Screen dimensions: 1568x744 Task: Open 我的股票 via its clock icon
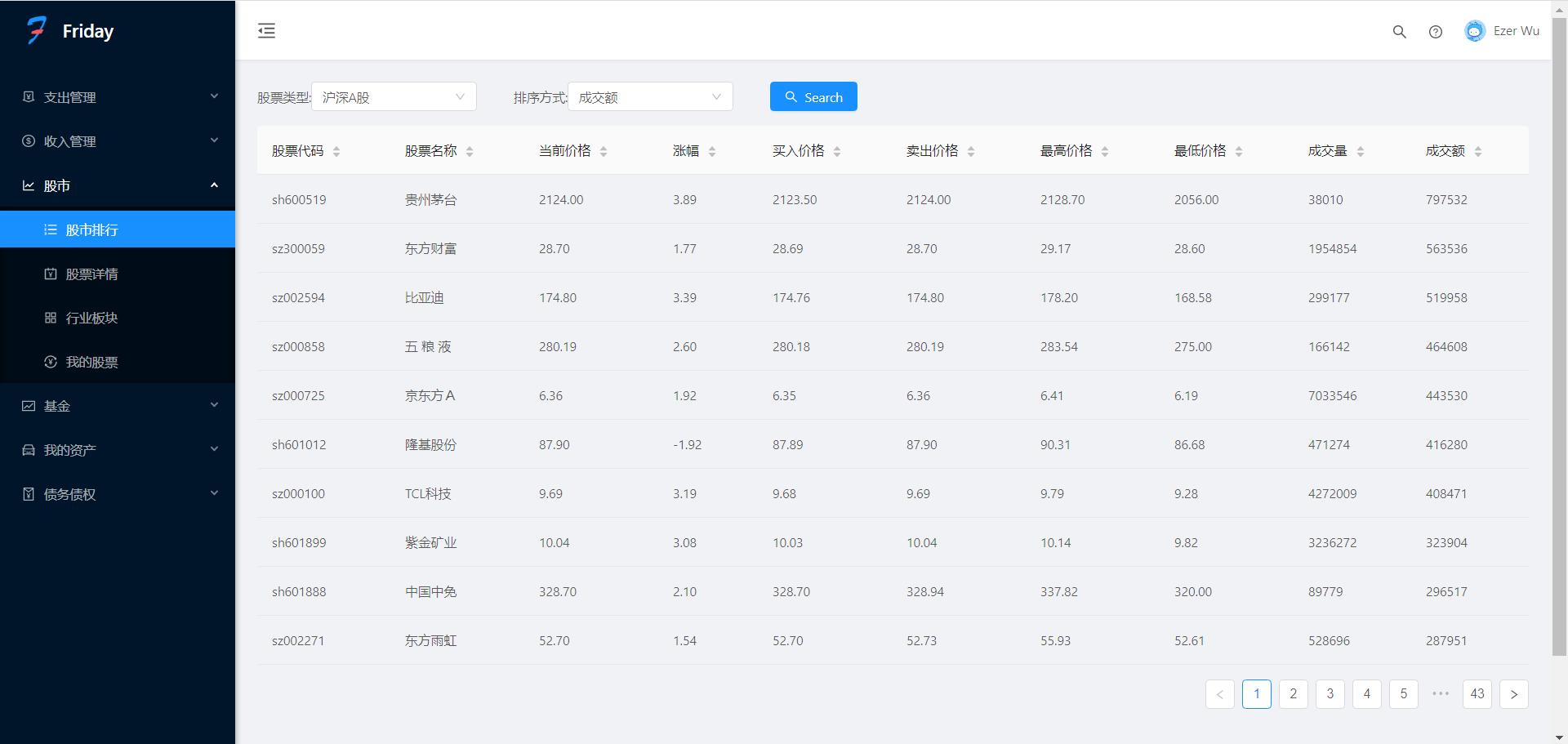(x=50, y=362)
